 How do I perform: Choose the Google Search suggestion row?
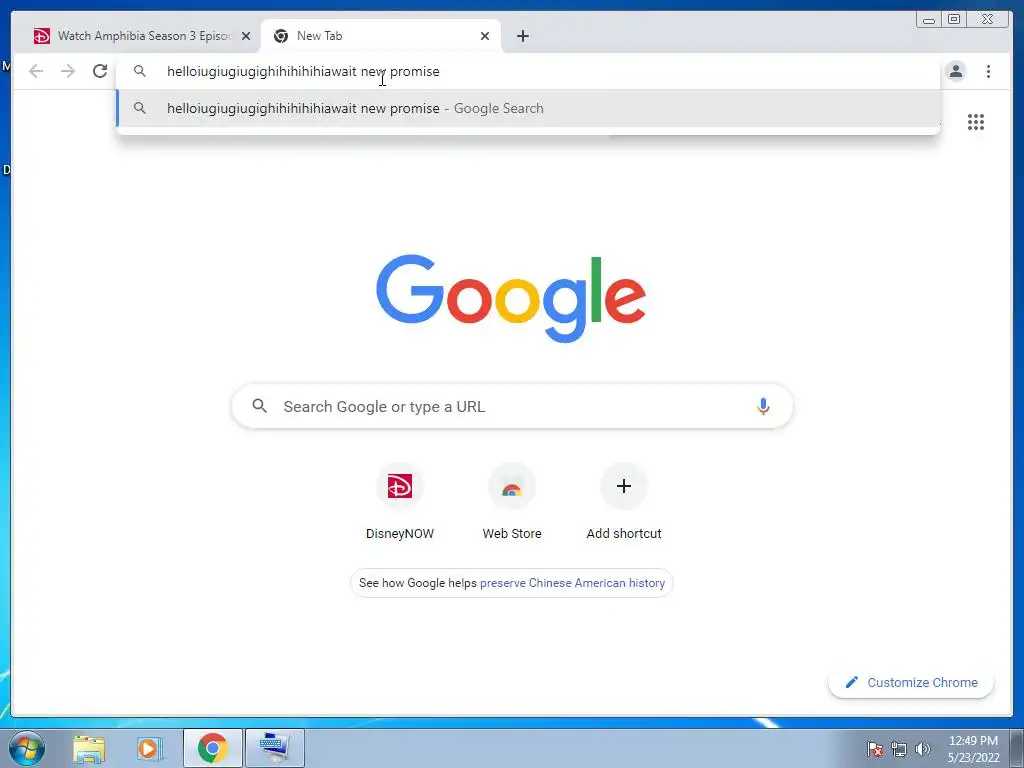tap(528, 108)
